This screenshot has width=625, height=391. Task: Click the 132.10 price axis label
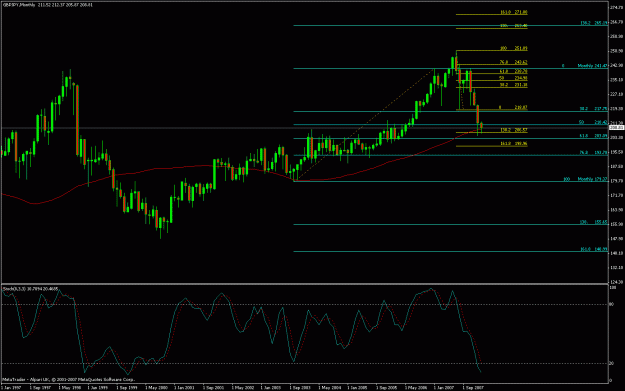click(x=616, y=267)
